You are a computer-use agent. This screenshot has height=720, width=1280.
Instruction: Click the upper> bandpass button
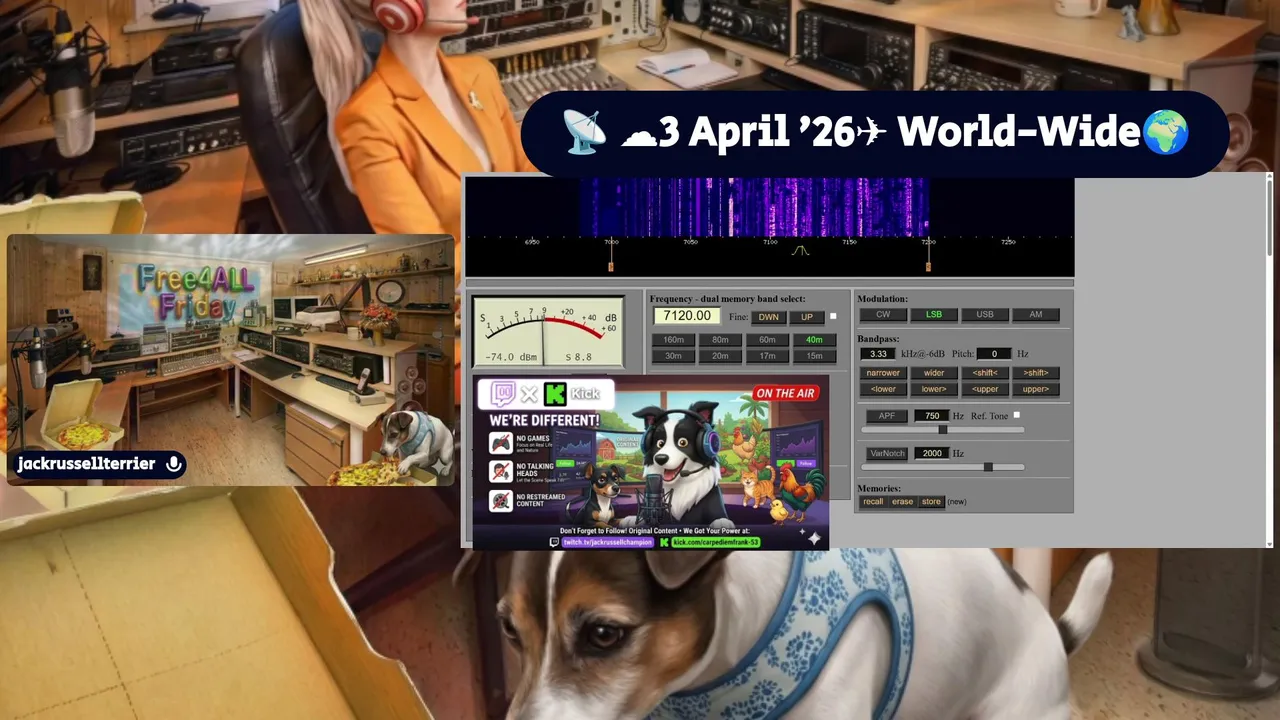pos(1036,389)
